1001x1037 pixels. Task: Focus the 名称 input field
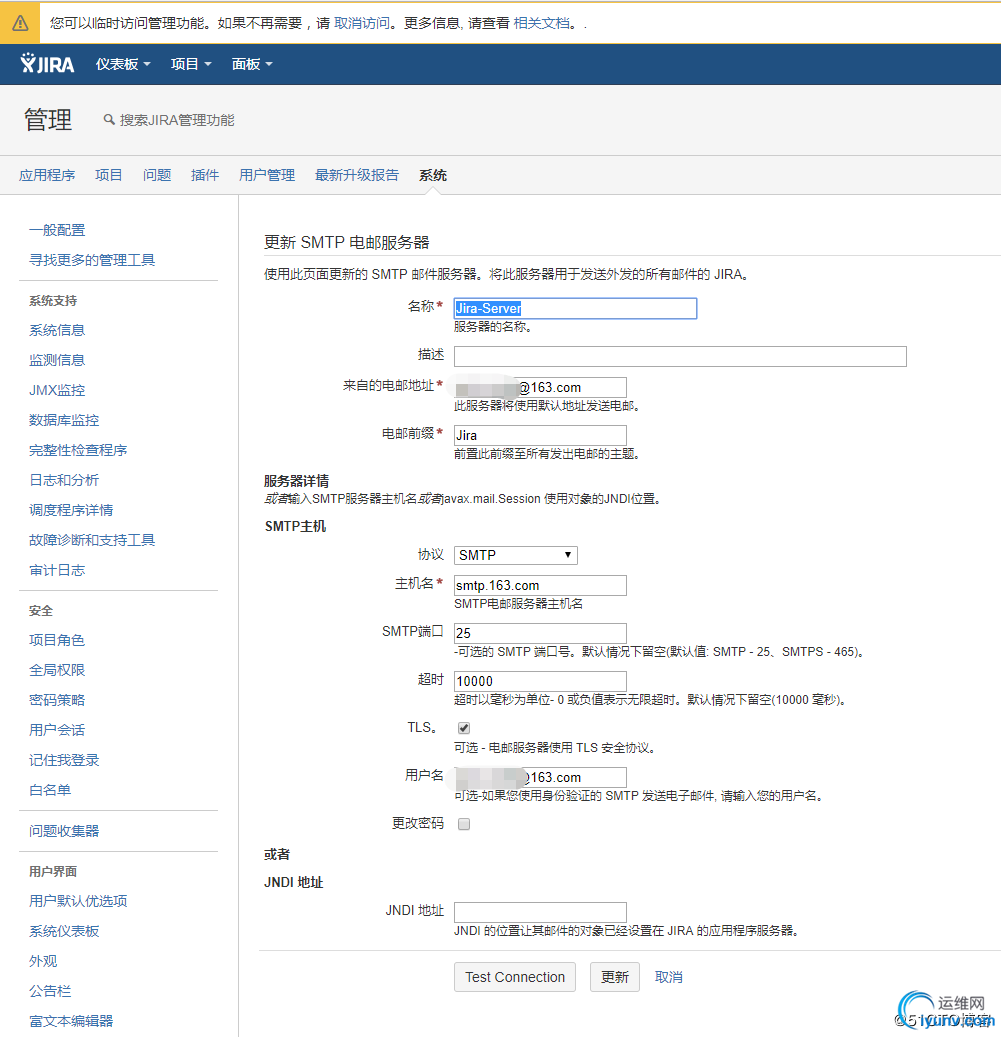tap(575, 308)
